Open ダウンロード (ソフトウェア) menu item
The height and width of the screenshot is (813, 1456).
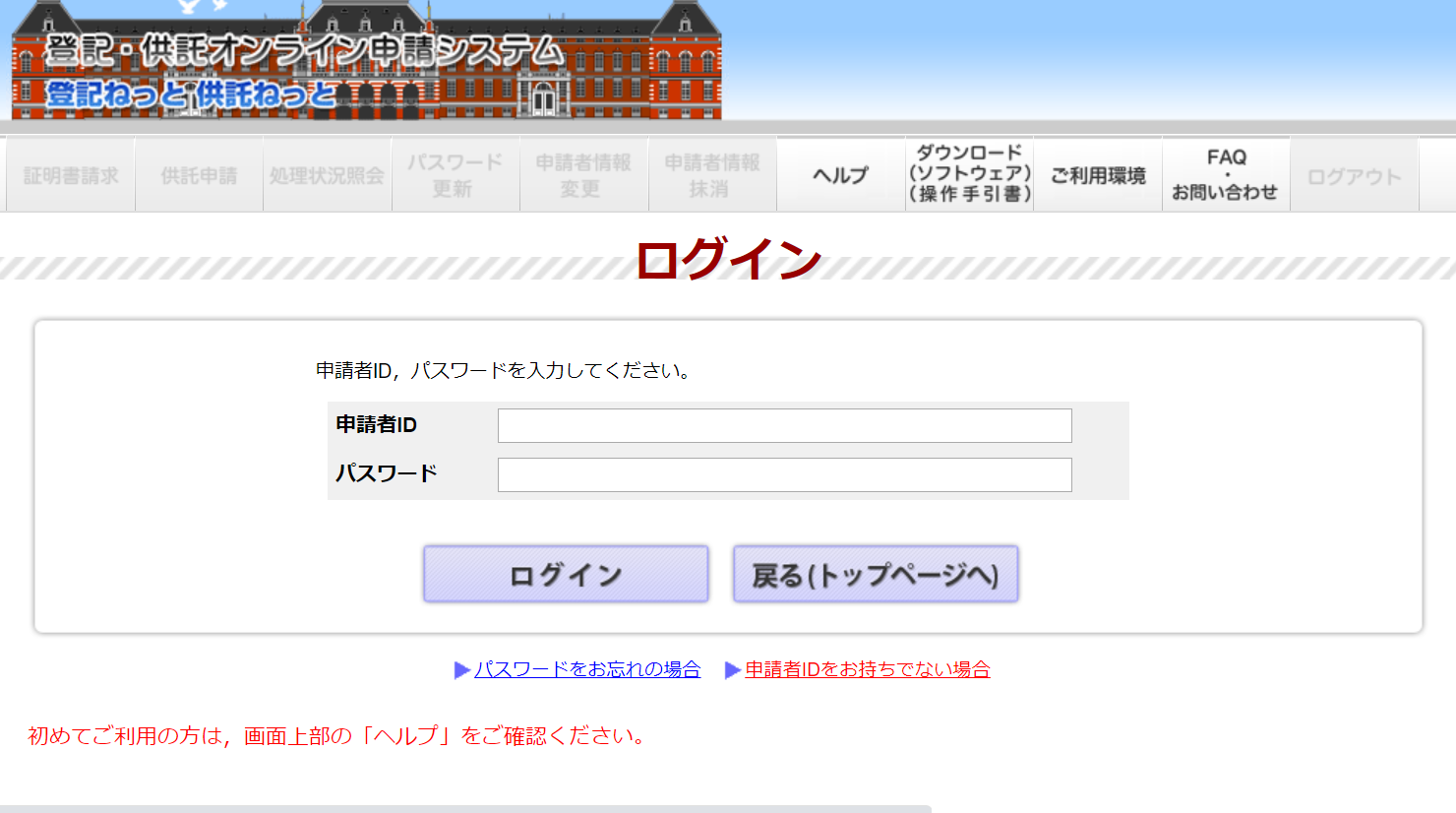point(969,174)
